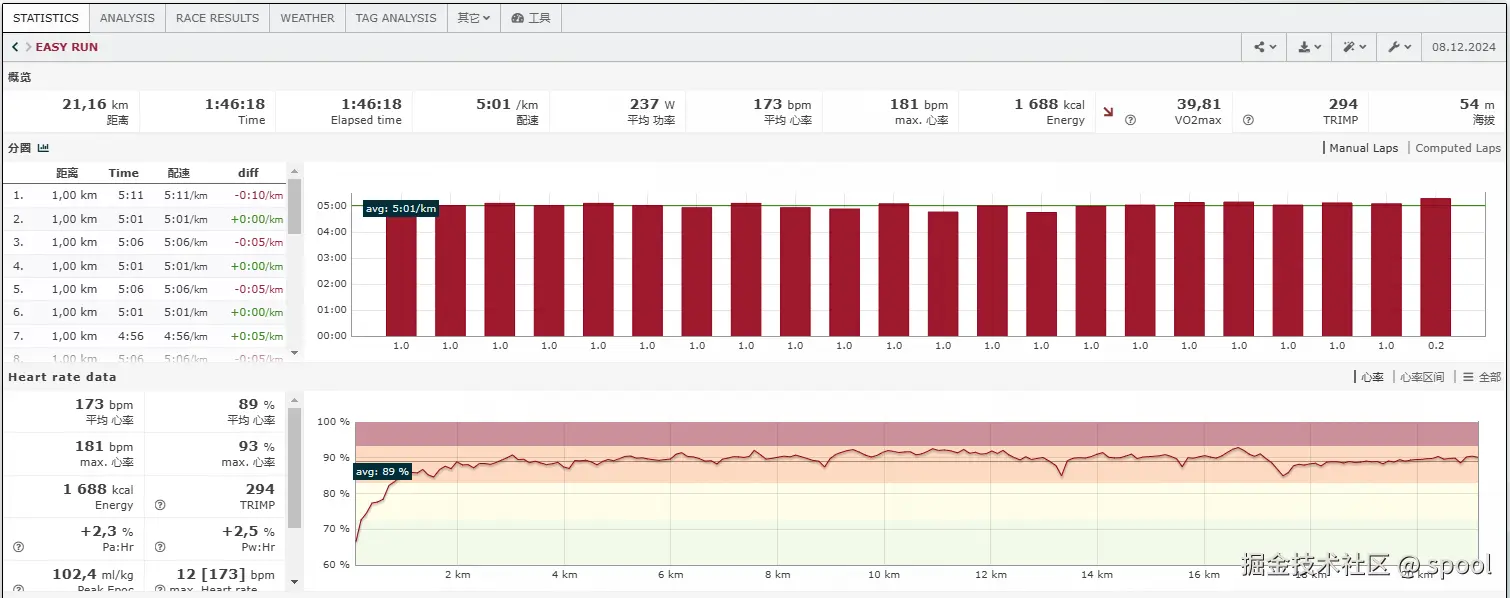Select the Manual Laps view
Image resolution: width=1510 pixels, height=598 pixels.
click(x=1363, y=148)
